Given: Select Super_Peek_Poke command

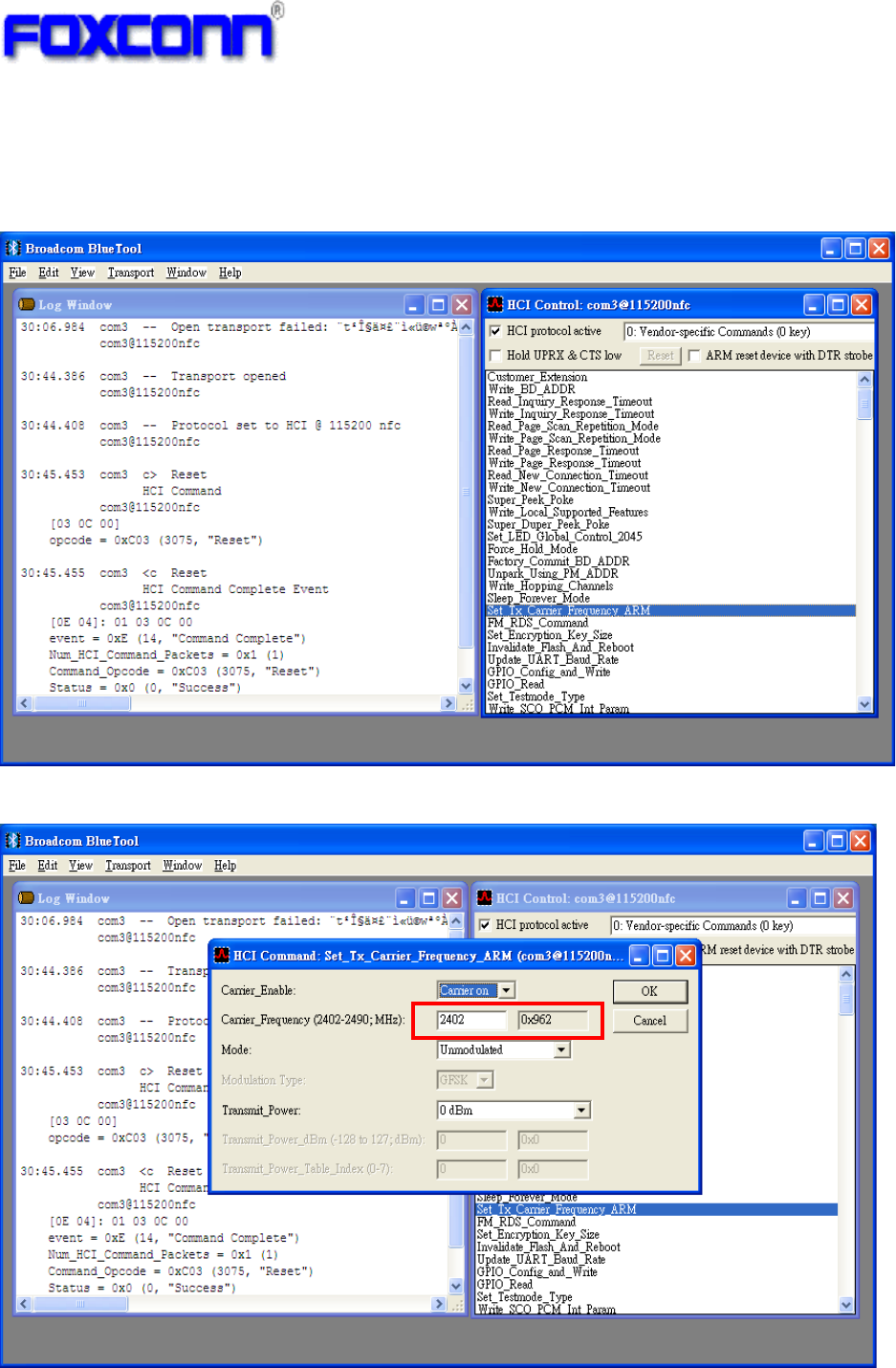Looking at the screenshot, I should coord(531,500).
